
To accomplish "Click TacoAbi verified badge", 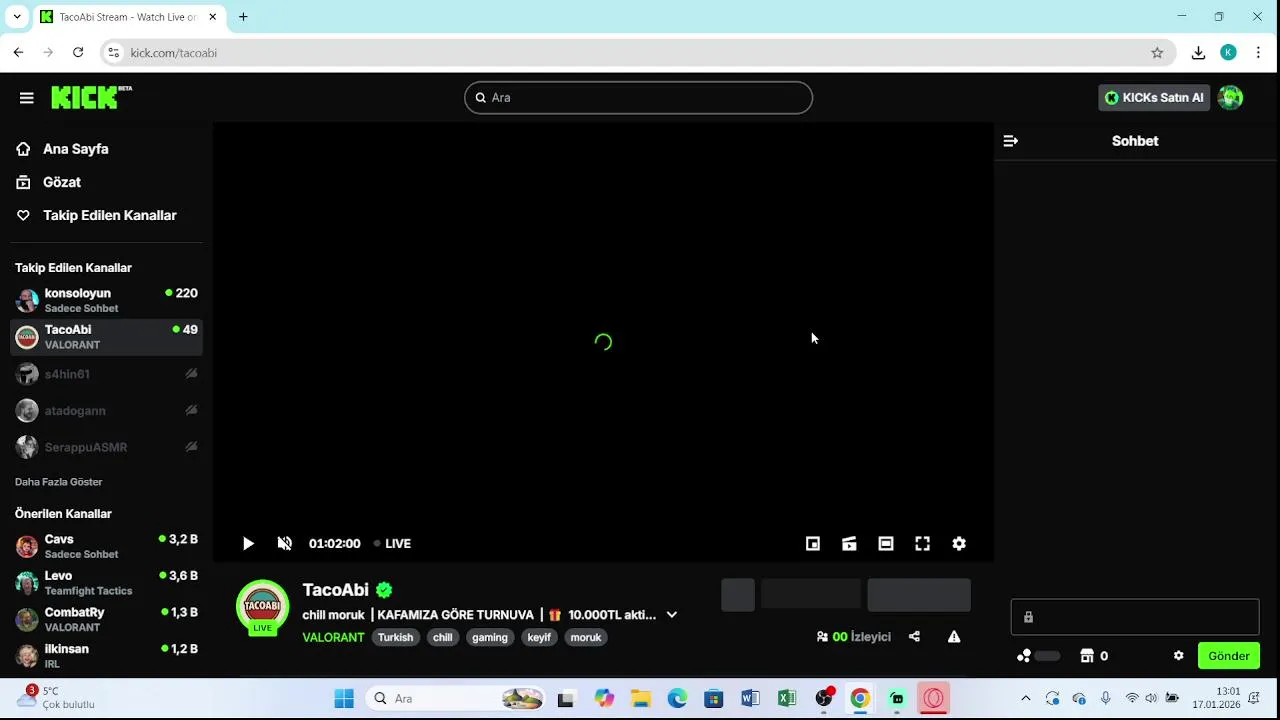I will coord(384,590).
